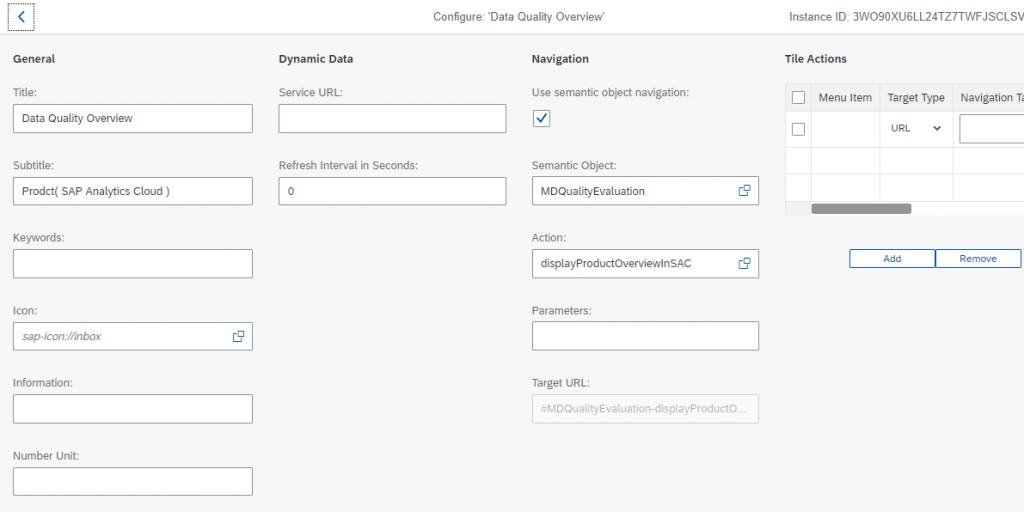The width and height of the screenshot is (1024, 512).
Task: Click the Parameters input box
Action: pyautogui.click(x=645, y=336)
